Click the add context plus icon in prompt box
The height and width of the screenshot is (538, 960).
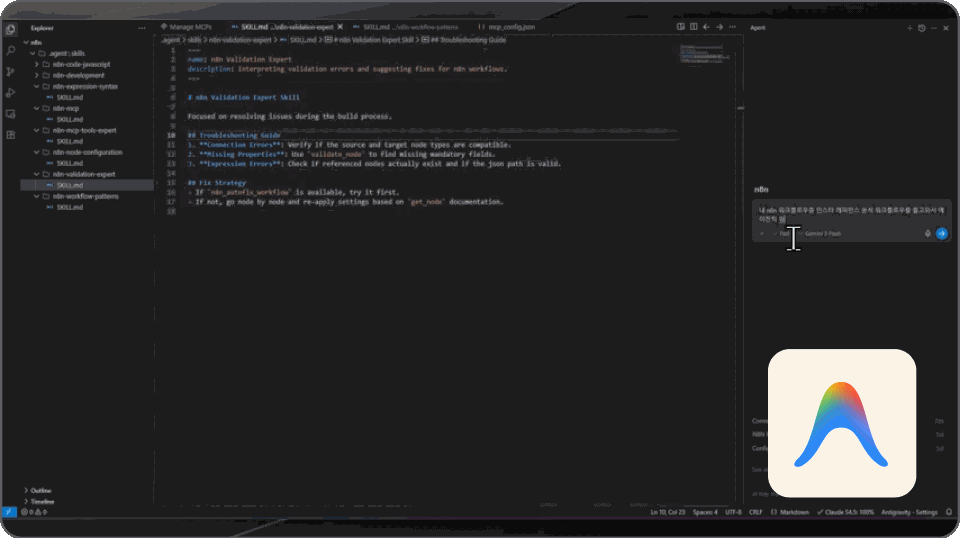pos(762,234)
